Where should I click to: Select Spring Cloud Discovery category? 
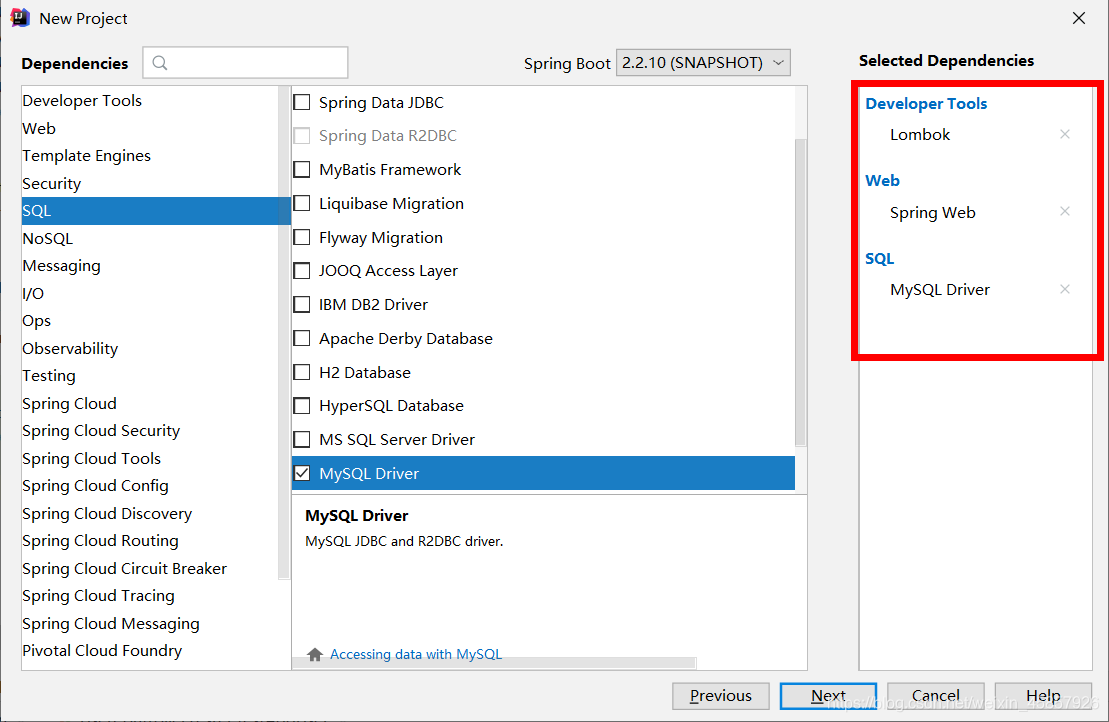[x=107, y=514]
